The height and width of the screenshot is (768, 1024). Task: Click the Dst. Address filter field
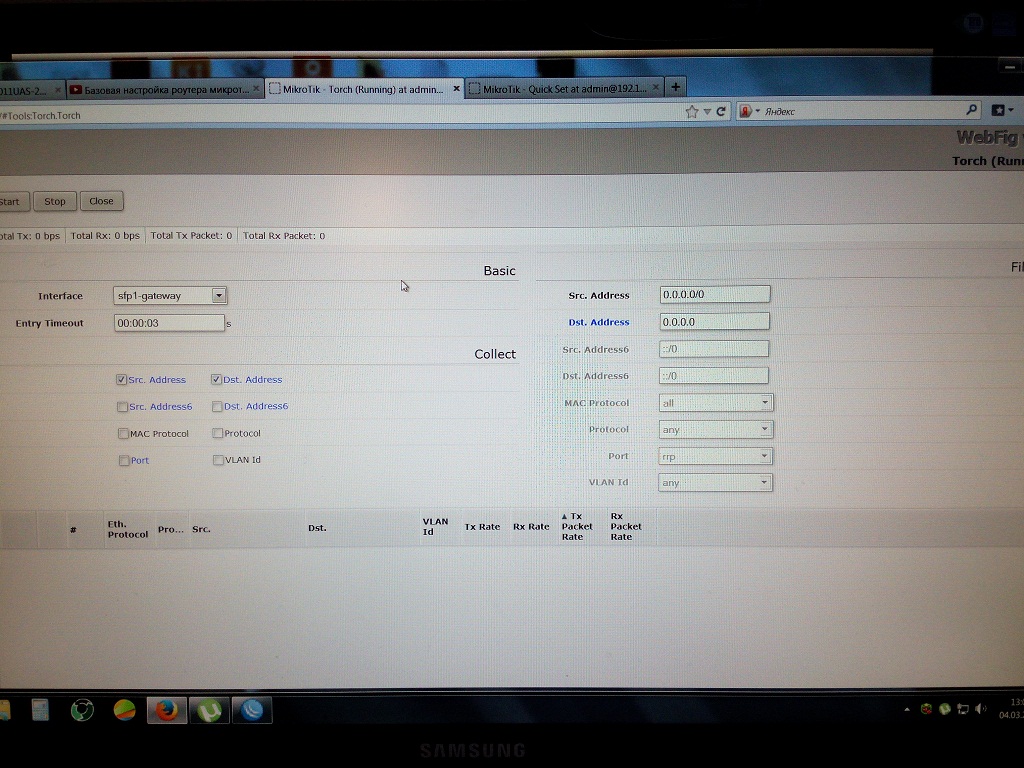tap(714, 321)
